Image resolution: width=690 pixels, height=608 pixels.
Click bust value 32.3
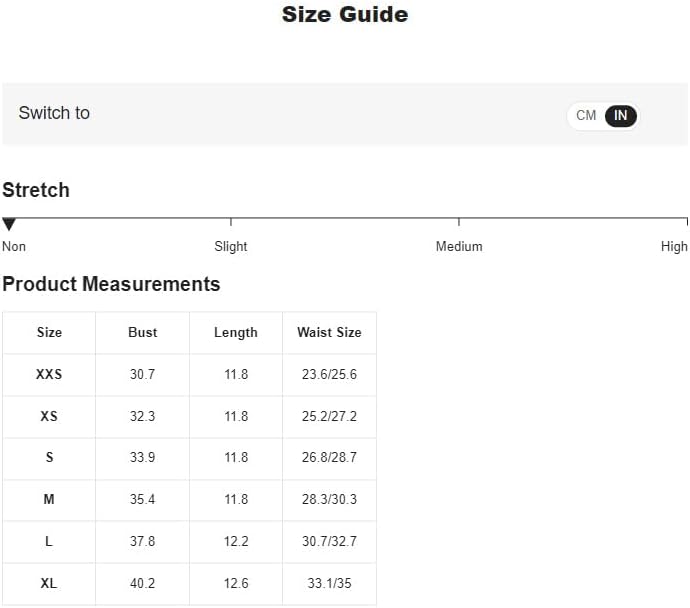(142, 416)
